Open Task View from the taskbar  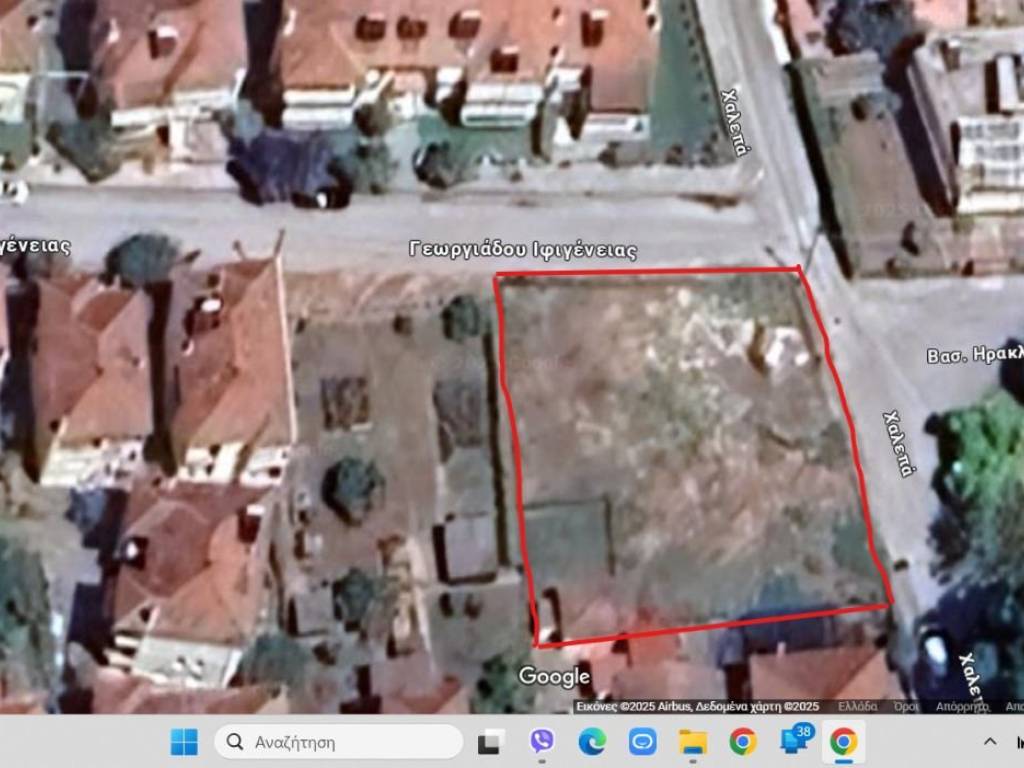click(490, 742)
